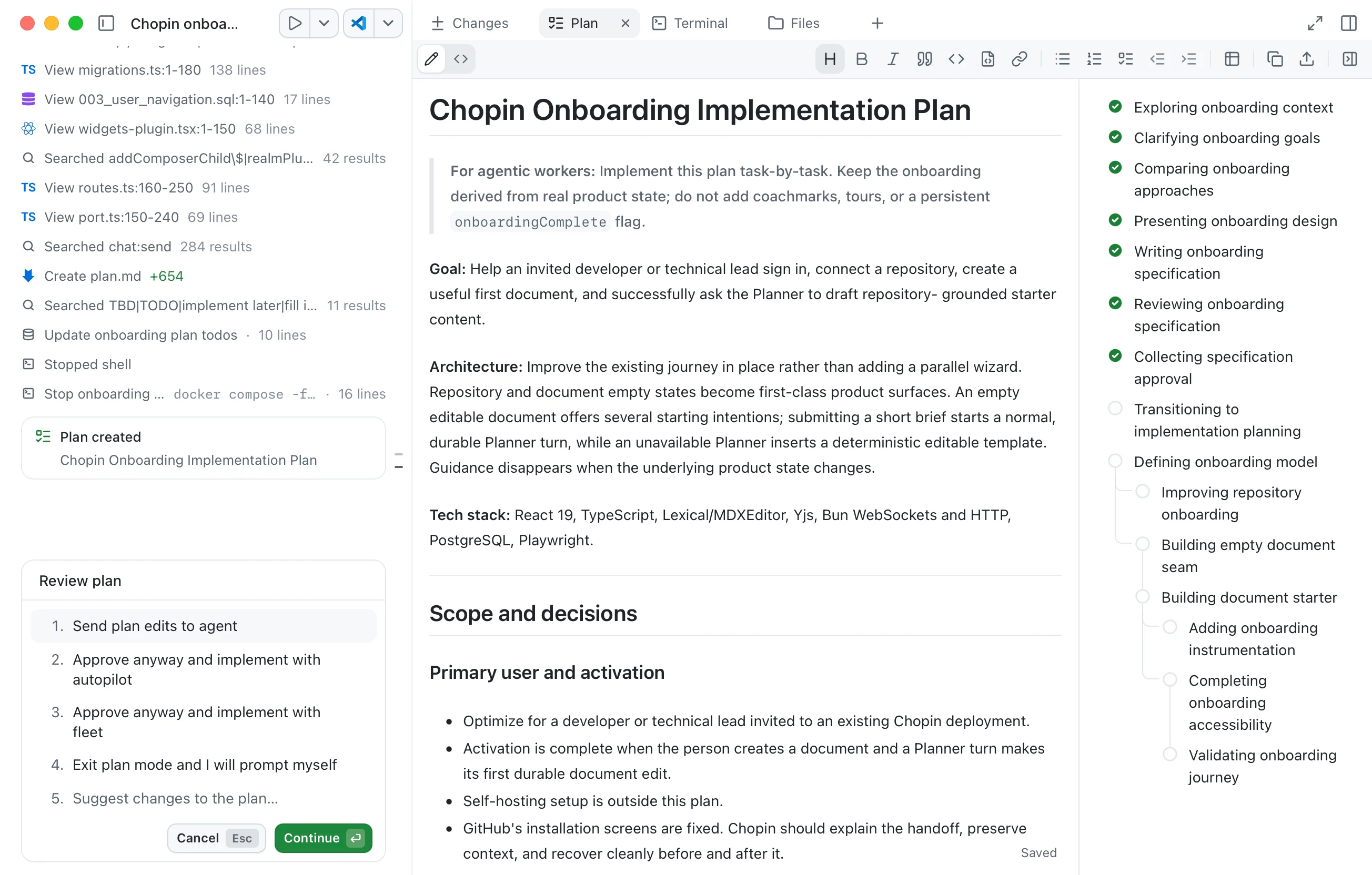This screenshot has width=1372, height=875.
Task: Apply heading format with H button
Action: point(830,59)
